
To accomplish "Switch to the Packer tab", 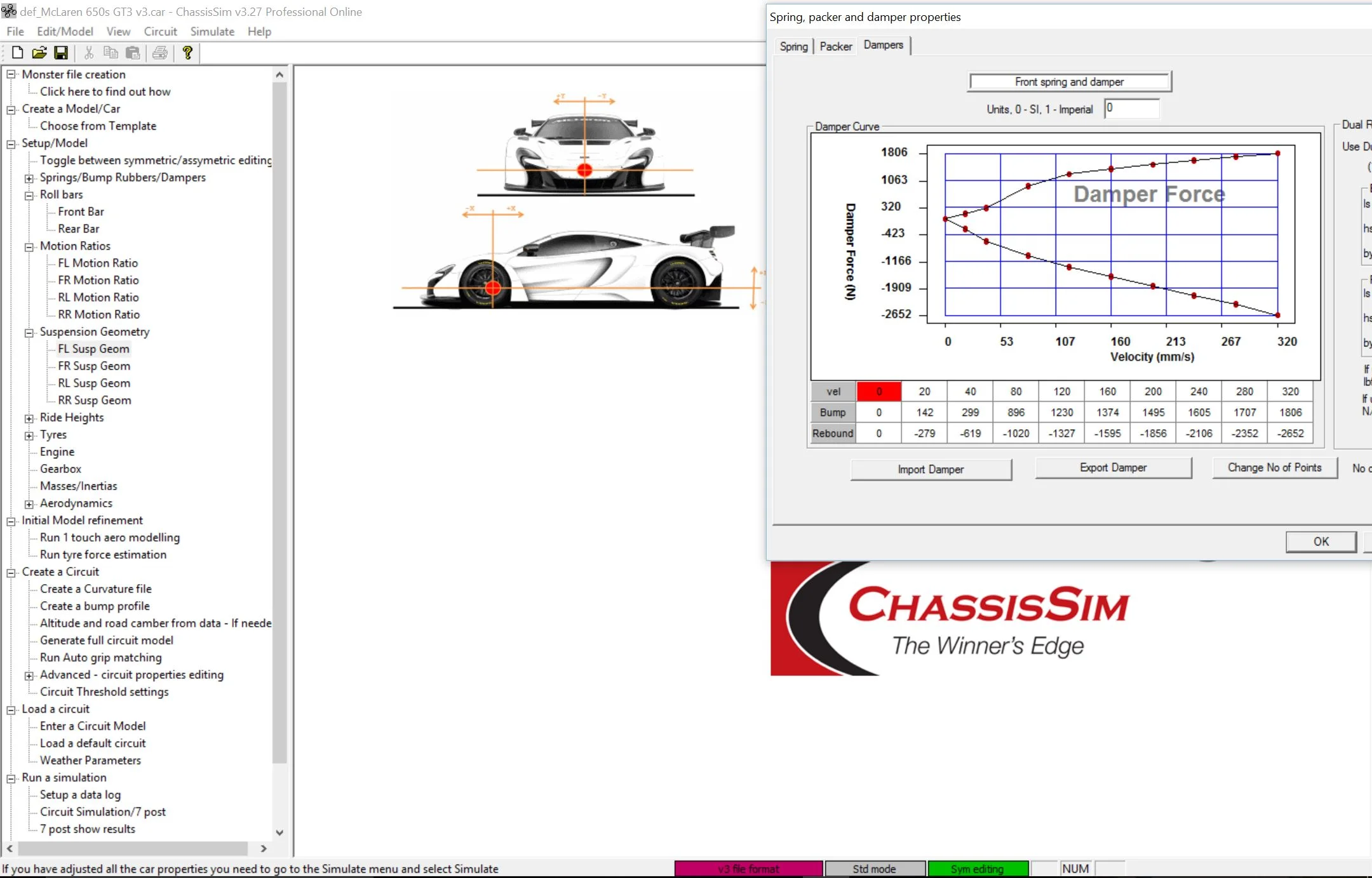I will [x=836, y=46].
